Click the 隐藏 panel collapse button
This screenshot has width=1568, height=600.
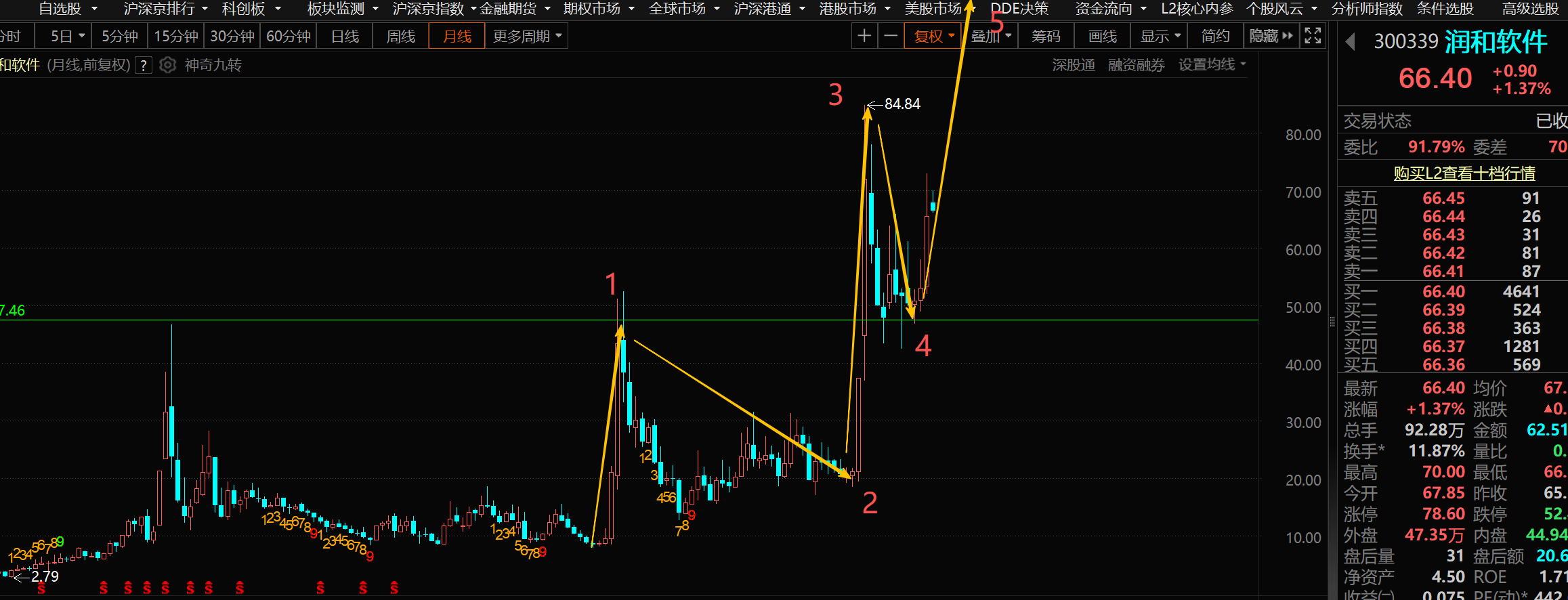[x=1271, y=36]
